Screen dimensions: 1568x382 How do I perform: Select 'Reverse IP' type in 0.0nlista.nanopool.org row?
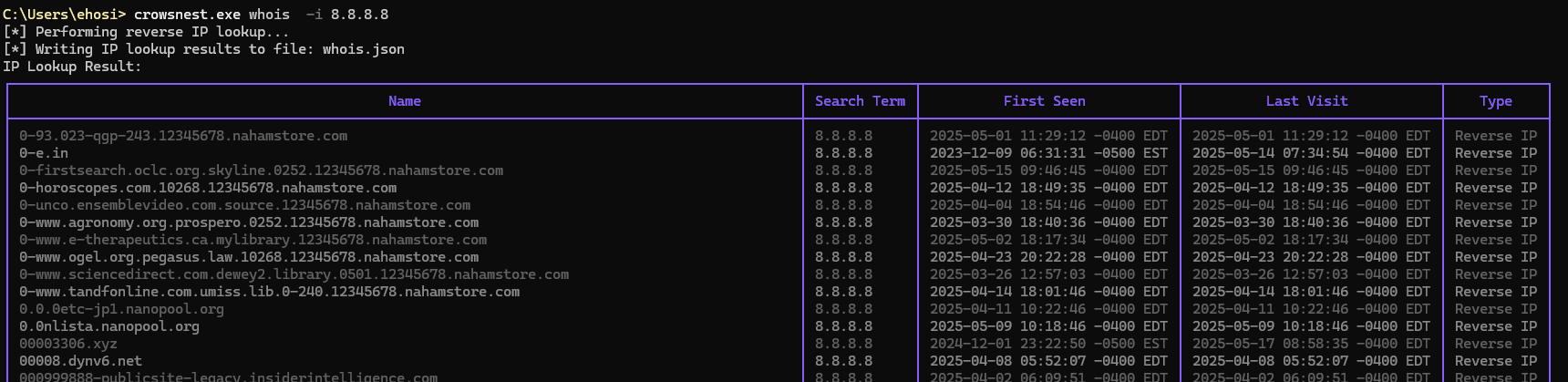coord(1496,326)
